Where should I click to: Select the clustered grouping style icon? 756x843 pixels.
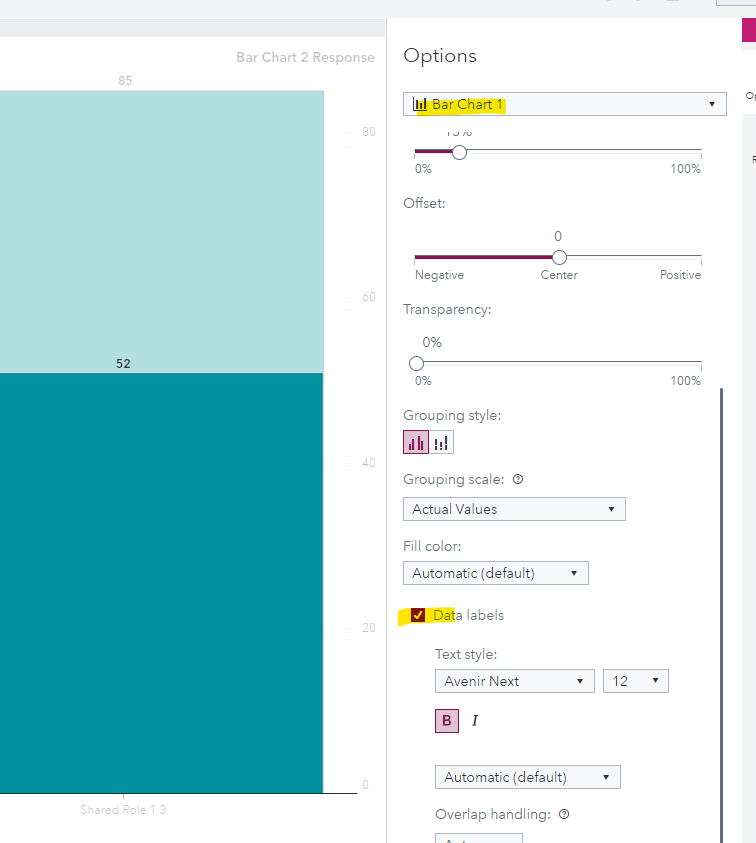416,442
